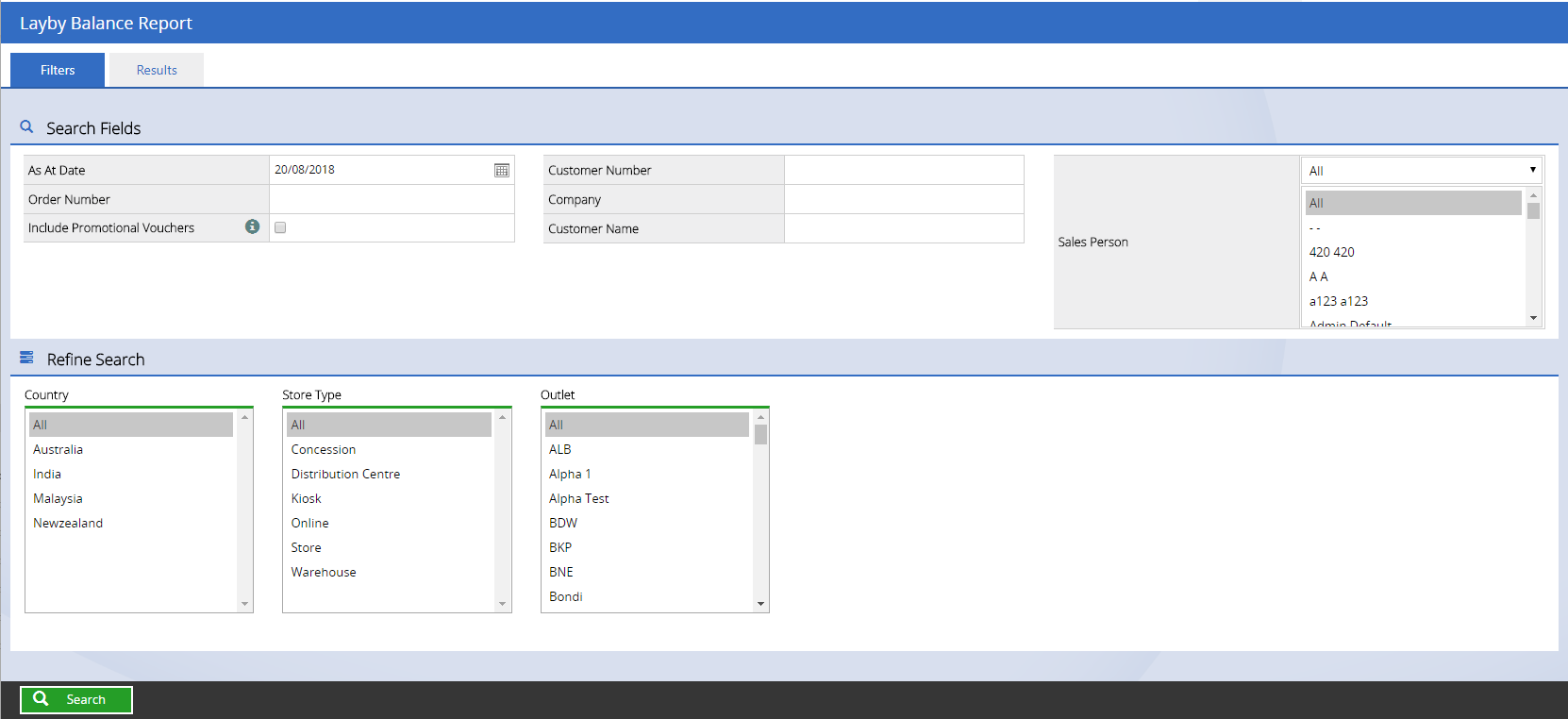Select Store in the Store Type list
The height and width of the screenshot is (719, 1568).
(389, 547)
